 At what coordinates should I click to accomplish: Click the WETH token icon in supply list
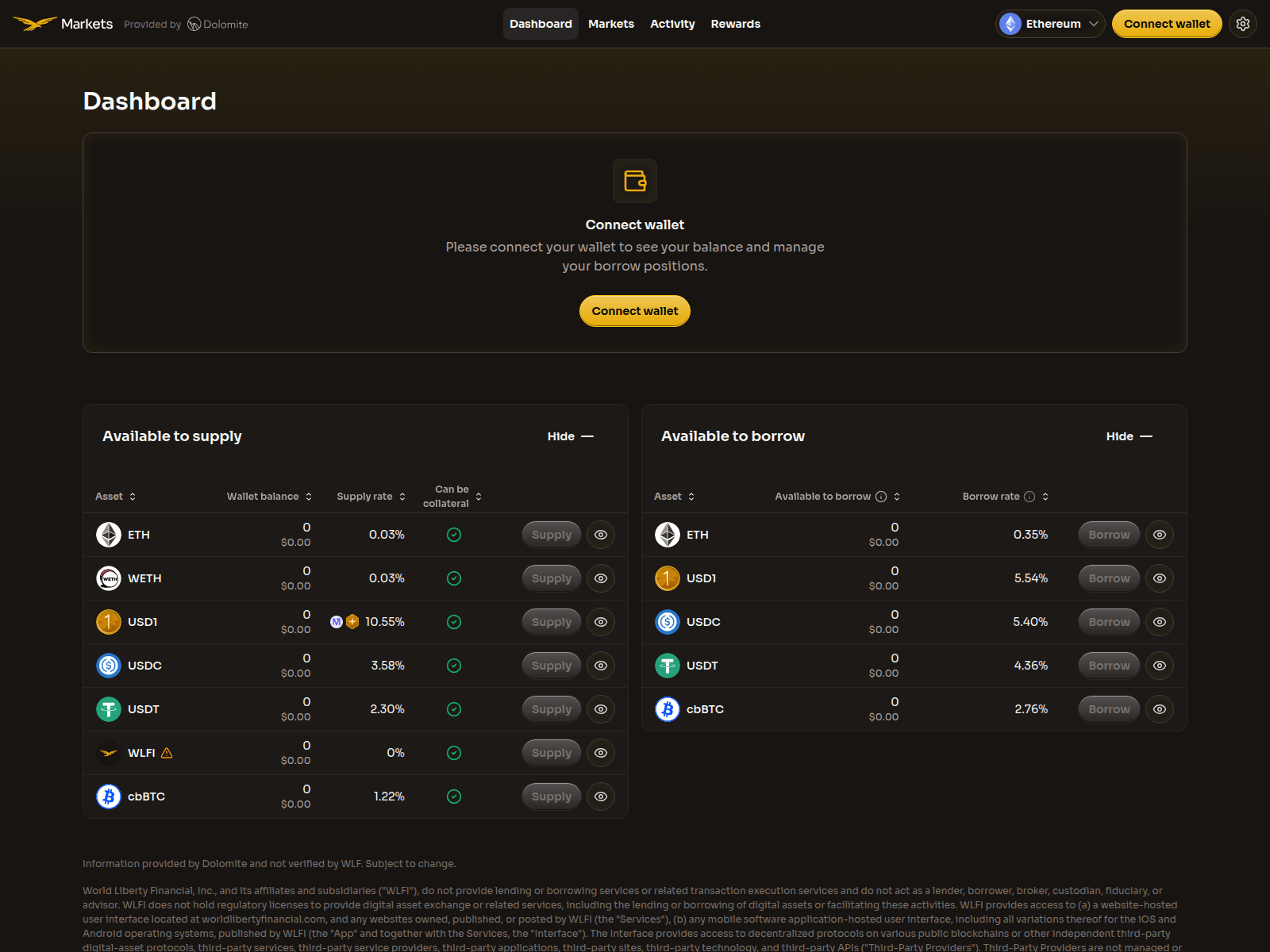109,578
